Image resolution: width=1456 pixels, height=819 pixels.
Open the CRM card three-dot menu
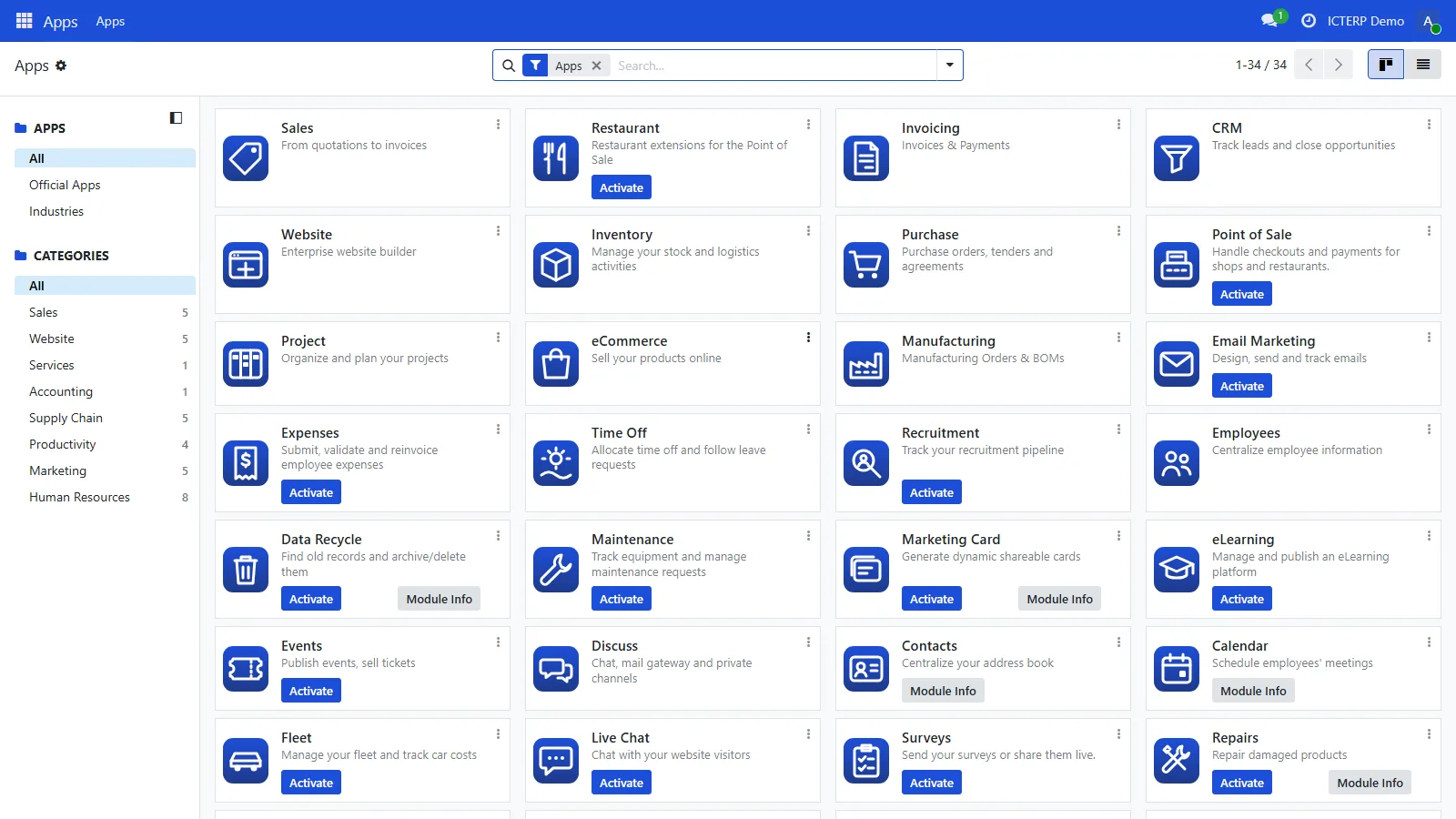(1429, 125)
